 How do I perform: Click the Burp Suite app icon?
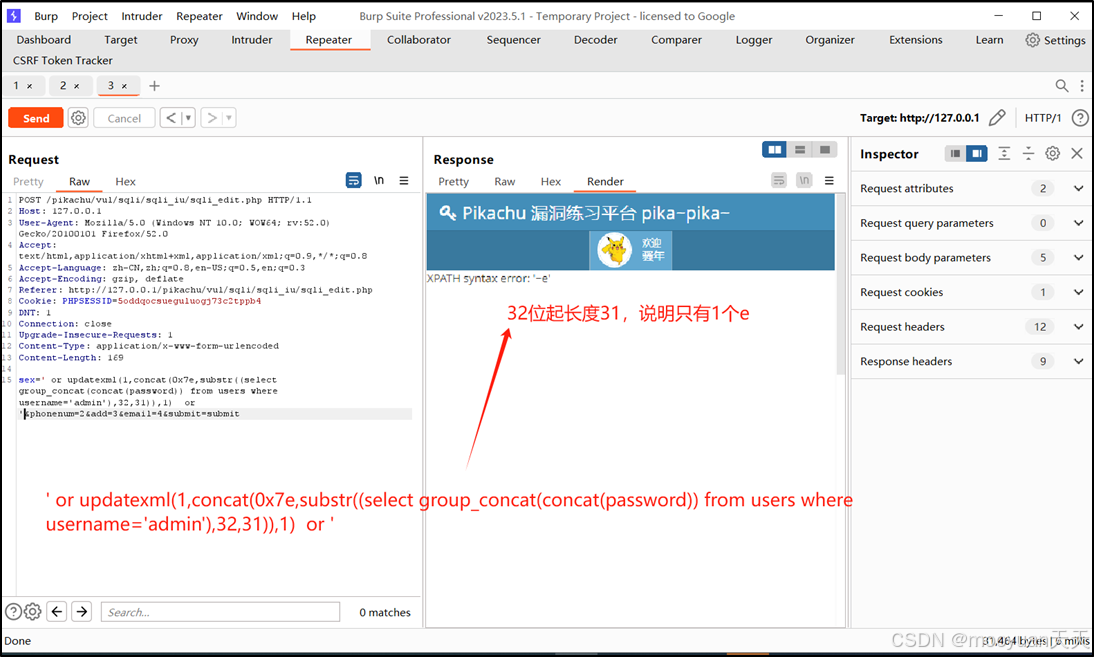coord(14,15)
